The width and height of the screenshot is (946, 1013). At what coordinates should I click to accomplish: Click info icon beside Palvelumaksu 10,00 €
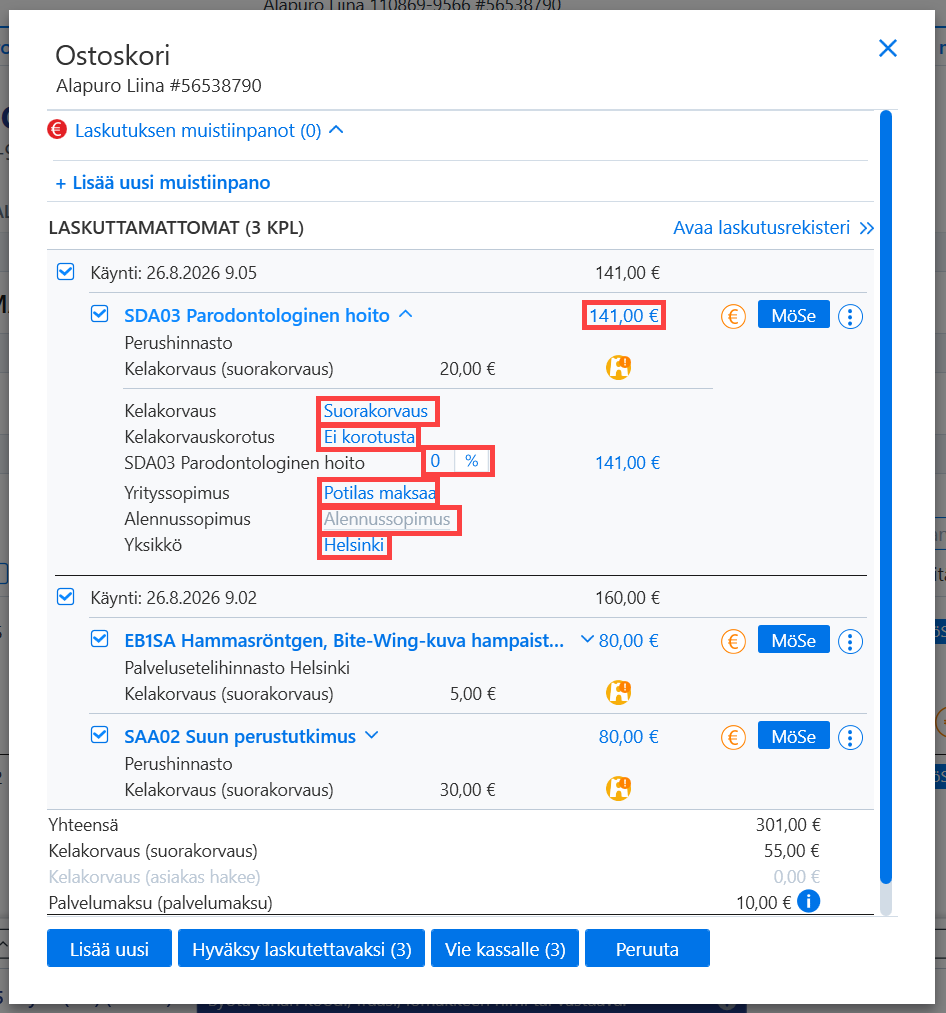tap(808, 901)
